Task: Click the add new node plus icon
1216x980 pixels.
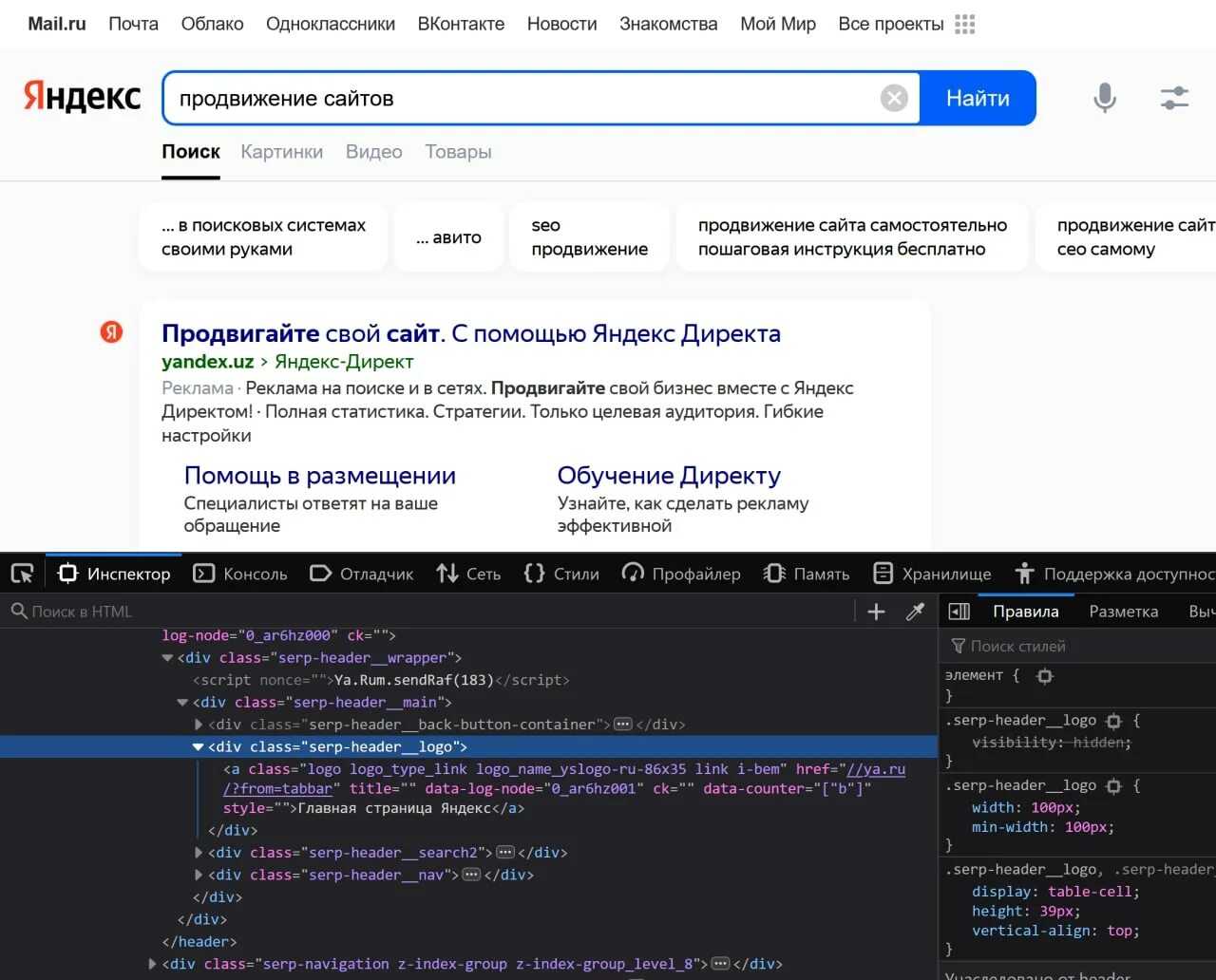Action: 876,612
